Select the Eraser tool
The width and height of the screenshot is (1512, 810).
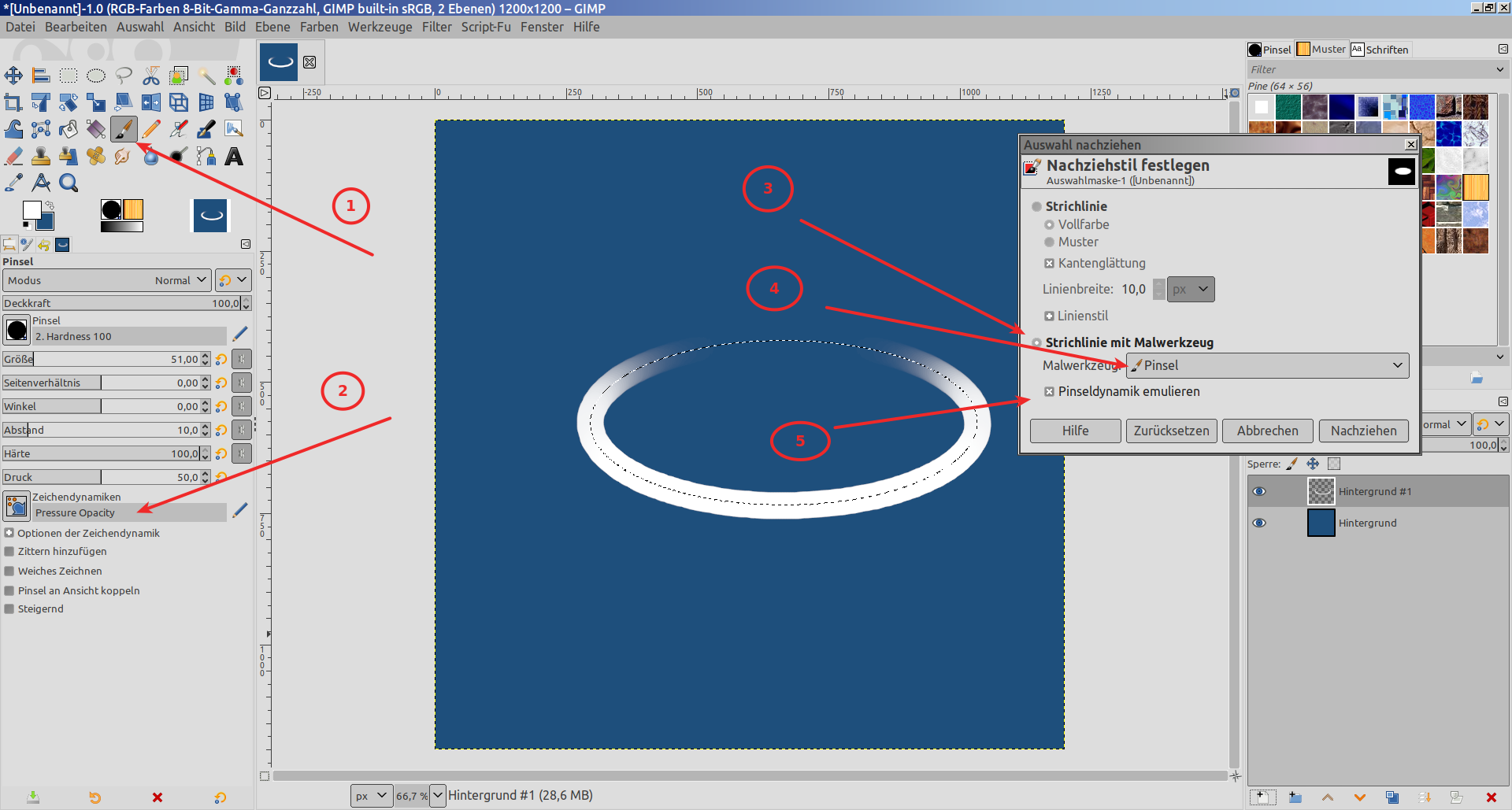[13, 157]
